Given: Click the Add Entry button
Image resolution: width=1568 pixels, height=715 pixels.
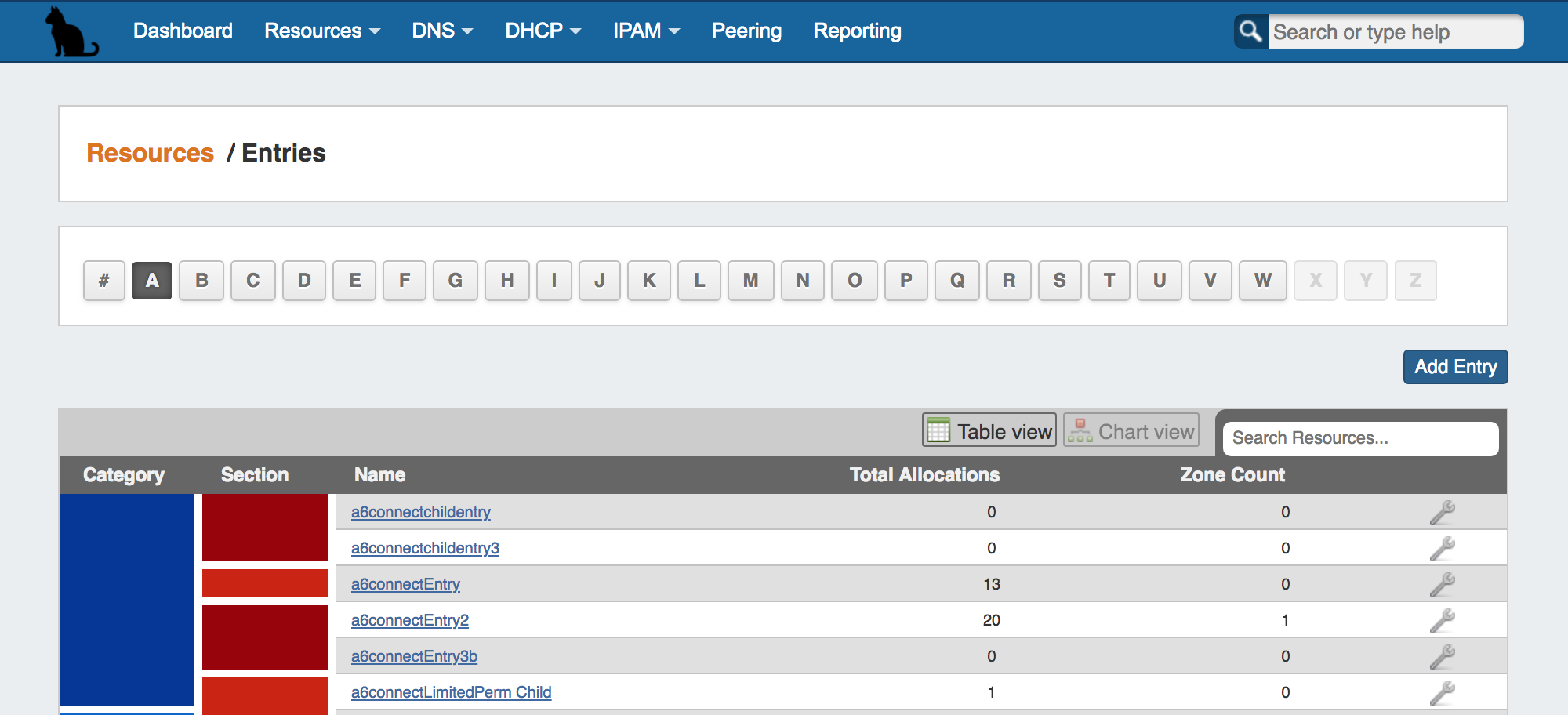Looking at the screenshot, I should [x=1455, y=367].
